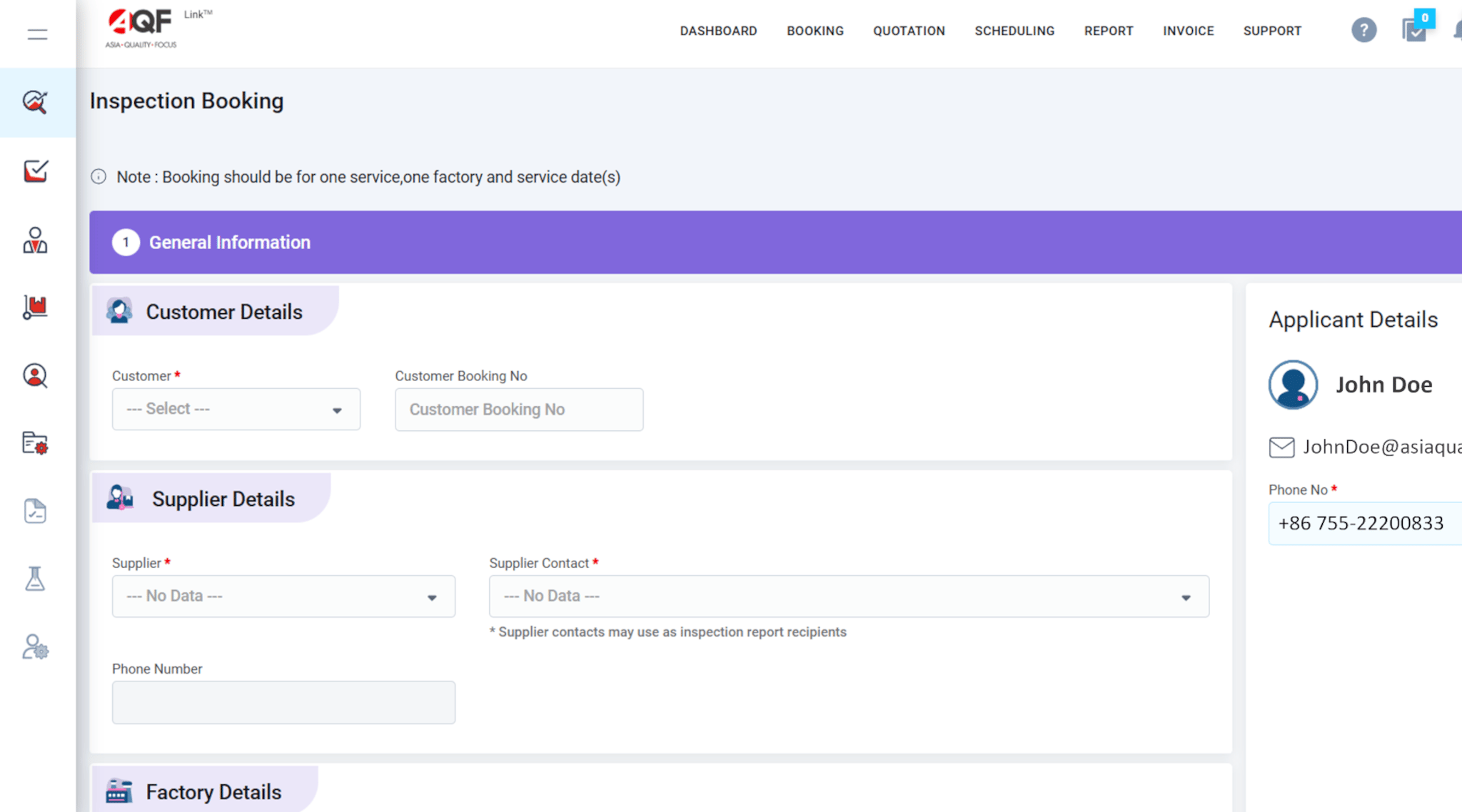Expand the Supplier dropdown
The height and width of the screenshot is (812, 1462).
tap(283, 597)
